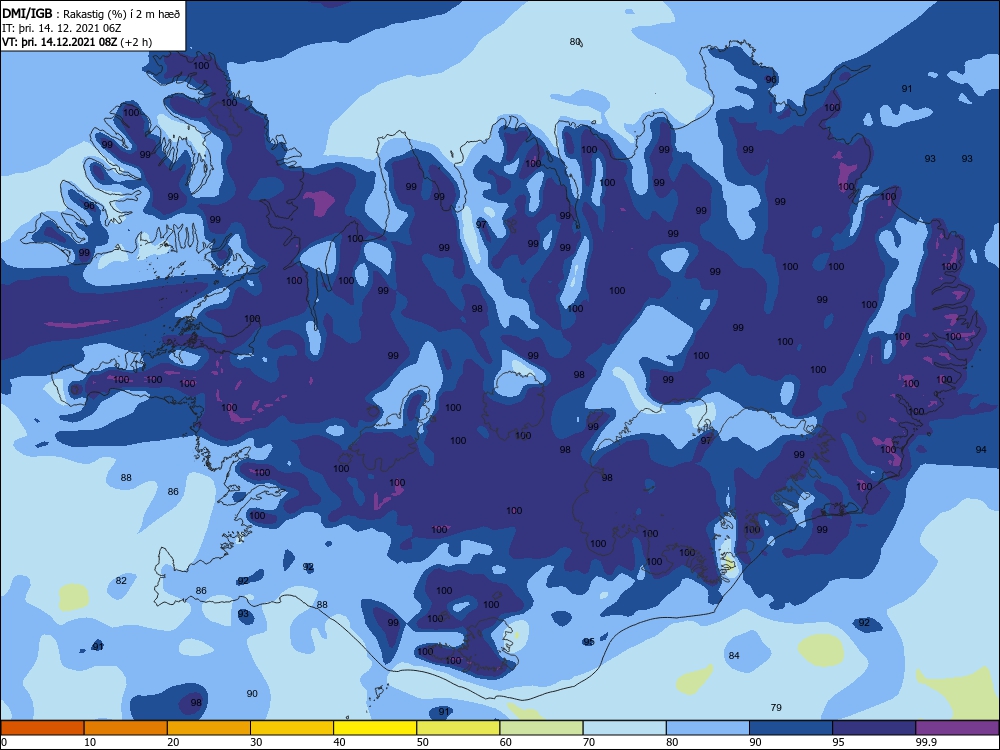Click the '99.9' legend tick label
Screen dimensions: 1000x750
926,742
